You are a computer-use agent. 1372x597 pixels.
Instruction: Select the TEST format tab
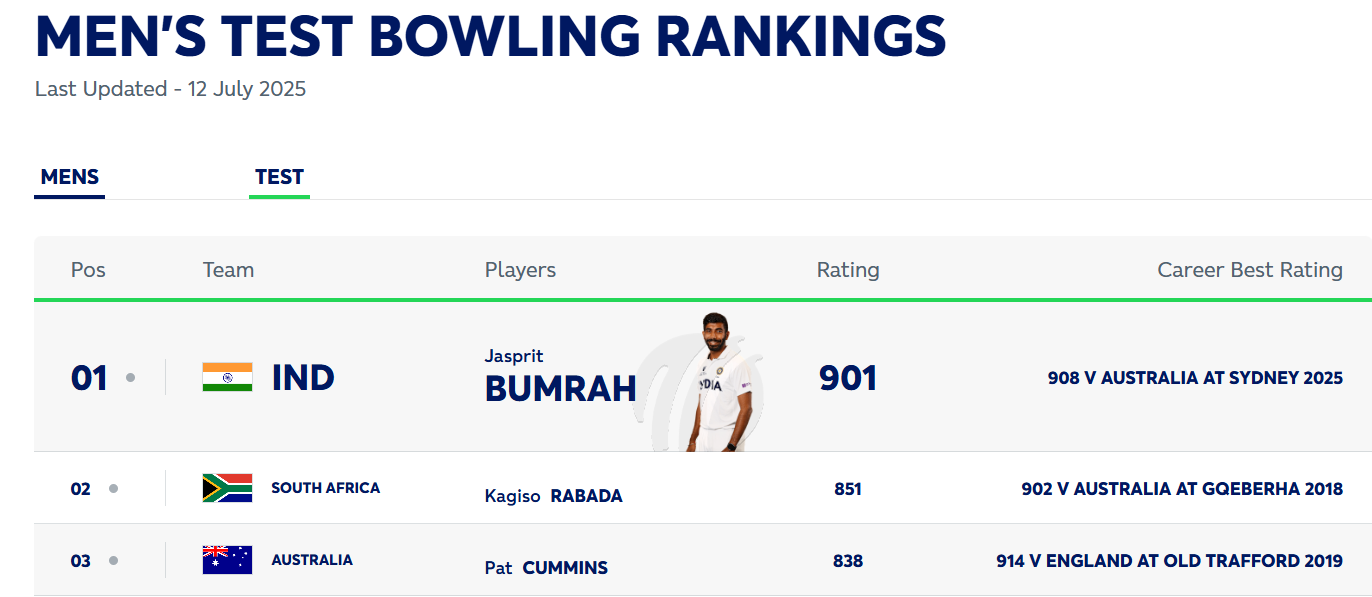pyautogui.click(x=279, y=178)
